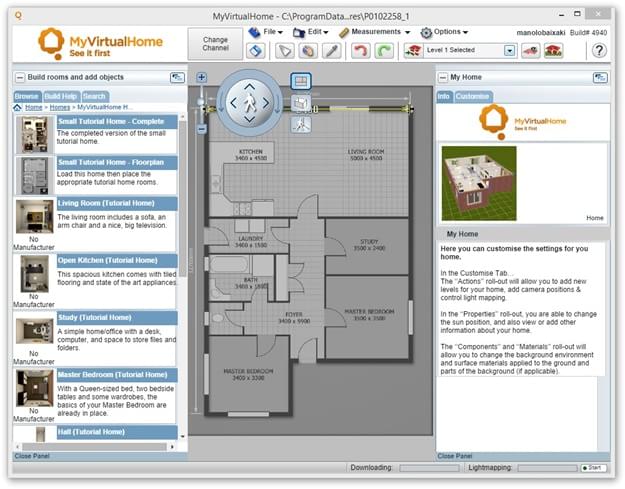Move view down on navigation wheel
Screen dimensions: 625x489
[250, 119]
